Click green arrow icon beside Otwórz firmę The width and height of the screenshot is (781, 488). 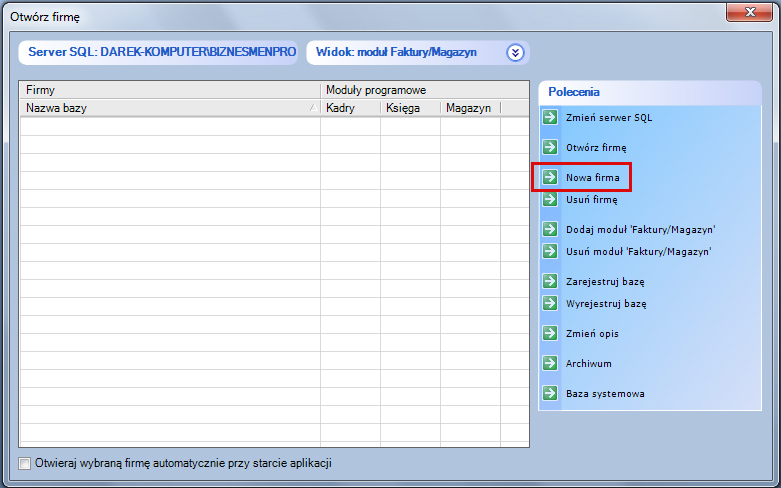(550, 147)
